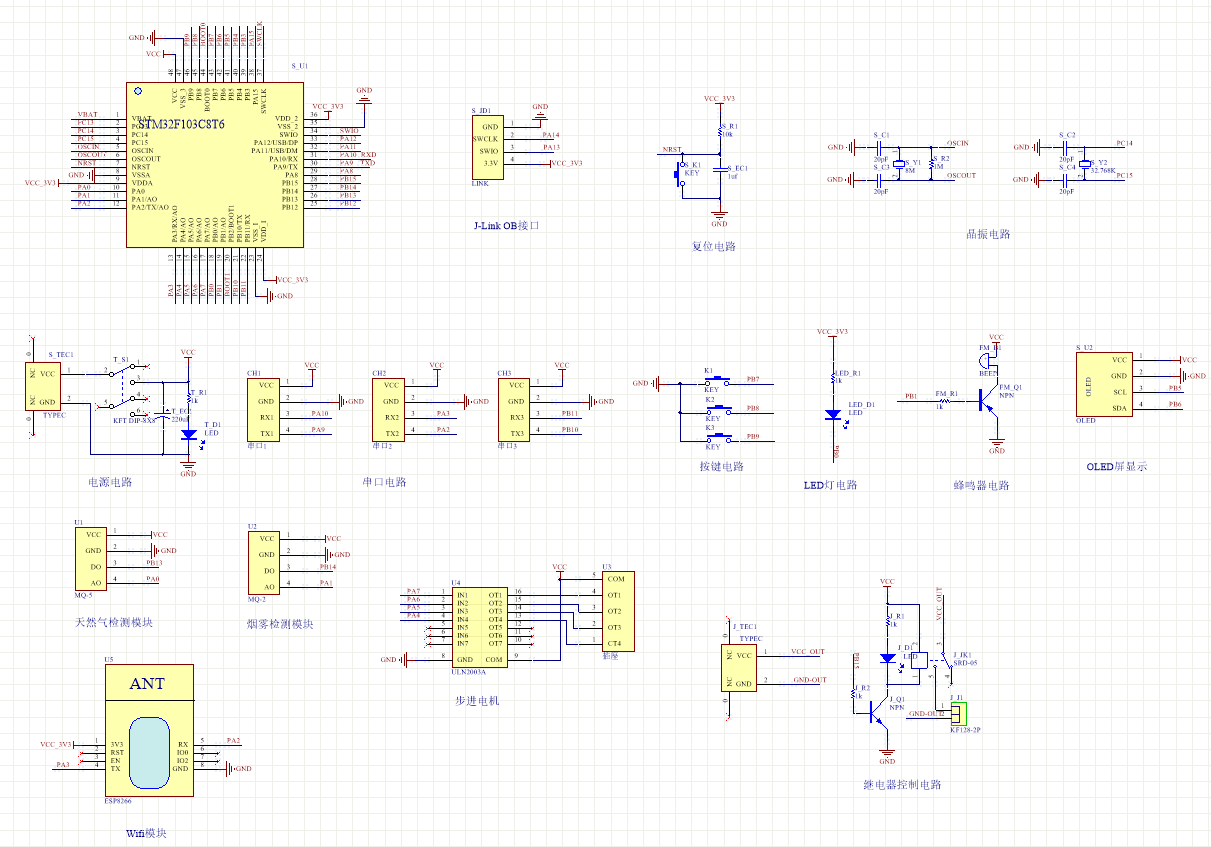Viewport: 1211px width, 847px height.
Task: Select the J_D1 LED symbol
Action: tap(887, 658)
